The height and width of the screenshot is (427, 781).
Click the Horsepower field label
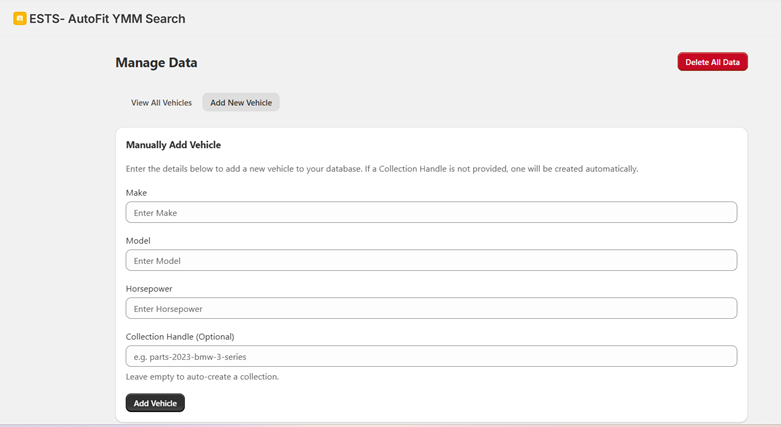pyautogui.click(x=149, y=288)
